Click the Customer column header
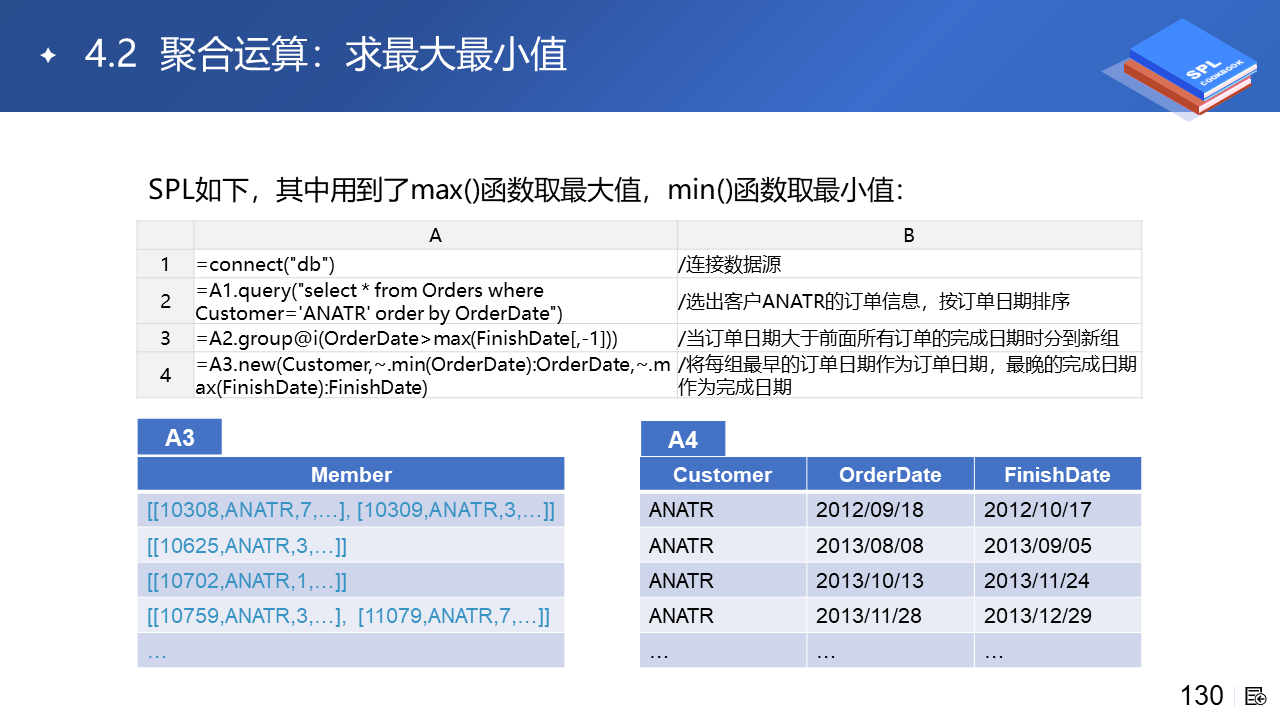The width and height of the screenshot is (1280, 720). coord(722,474)
